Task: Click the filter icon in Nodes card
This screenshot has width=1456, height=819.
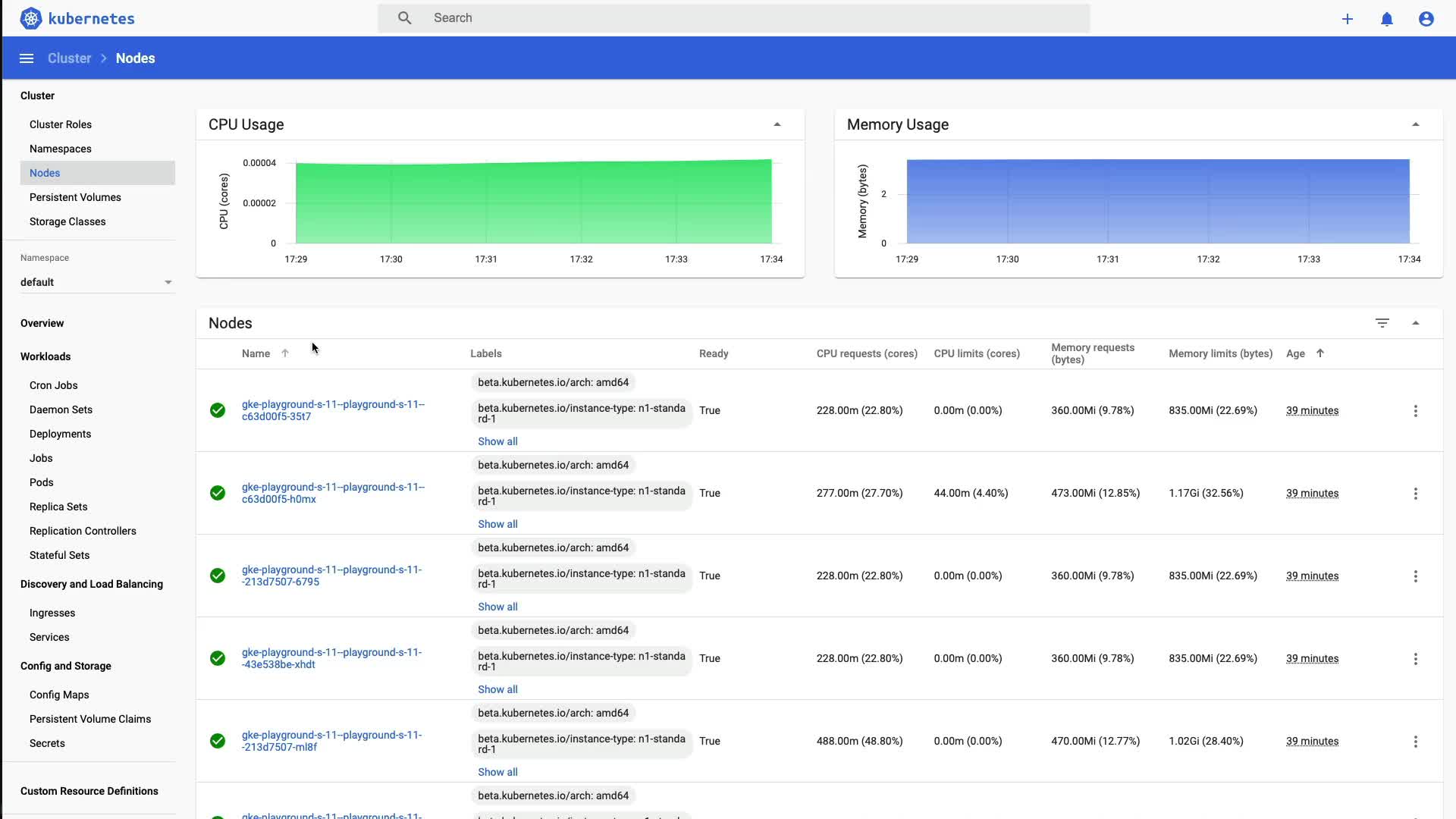Action: click(1382, 323)
